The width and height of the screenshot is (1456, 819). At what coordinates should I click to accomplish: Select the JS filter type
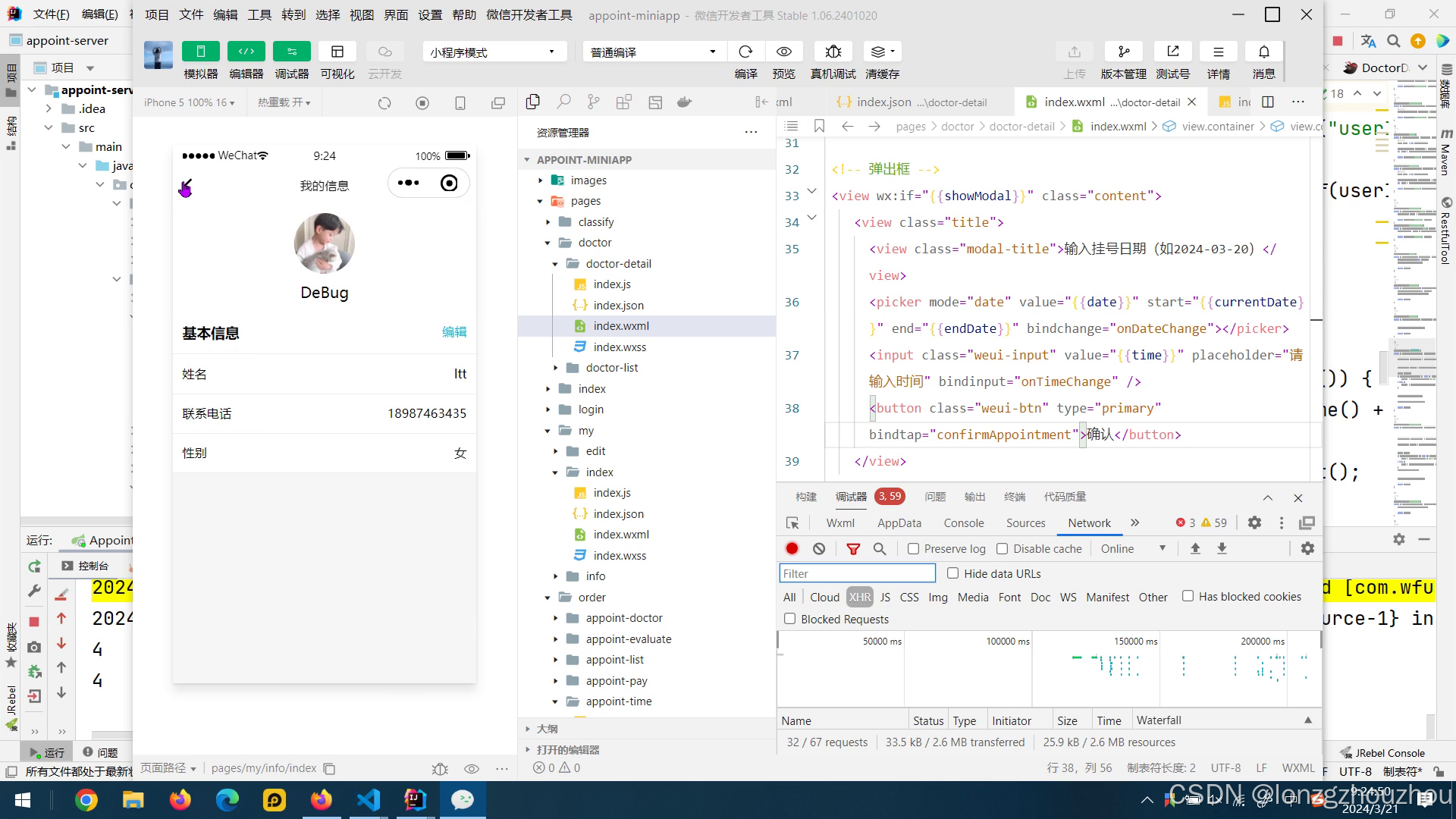pyautogui.click(x=885, y=598)
